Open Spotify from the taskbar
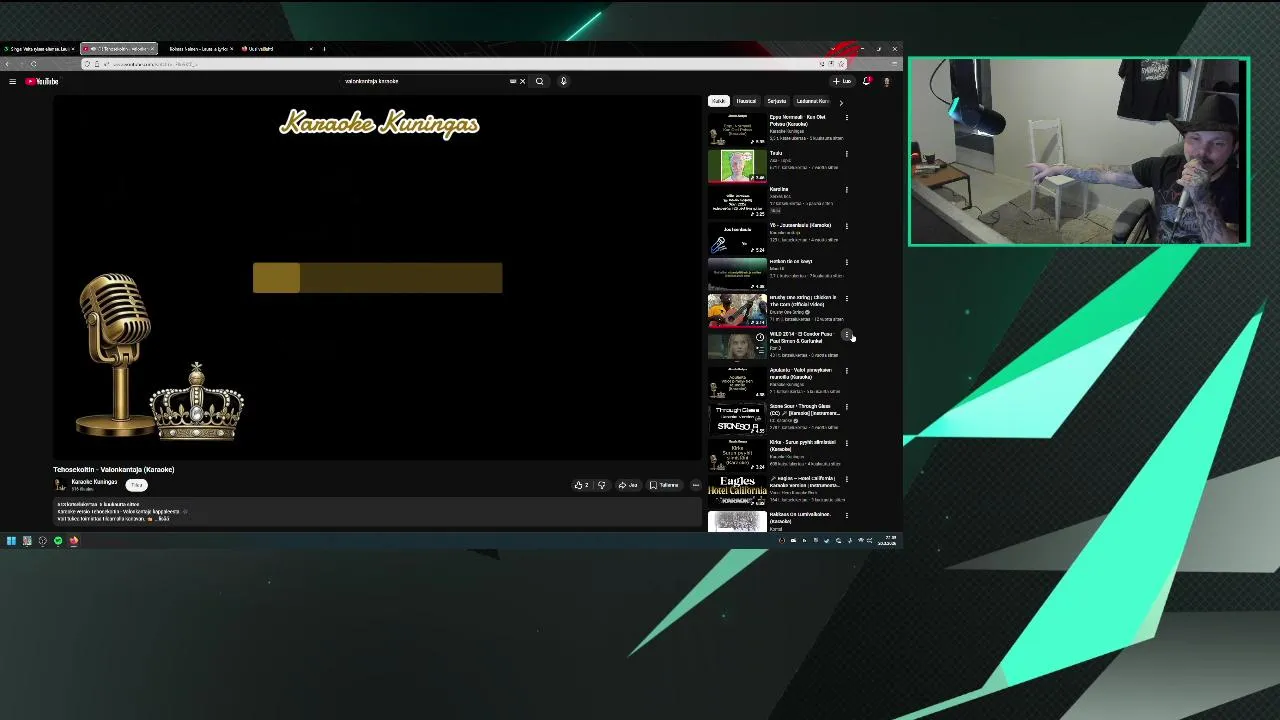The width and height of the screenshot is (1280, 720). coord(58,541)
